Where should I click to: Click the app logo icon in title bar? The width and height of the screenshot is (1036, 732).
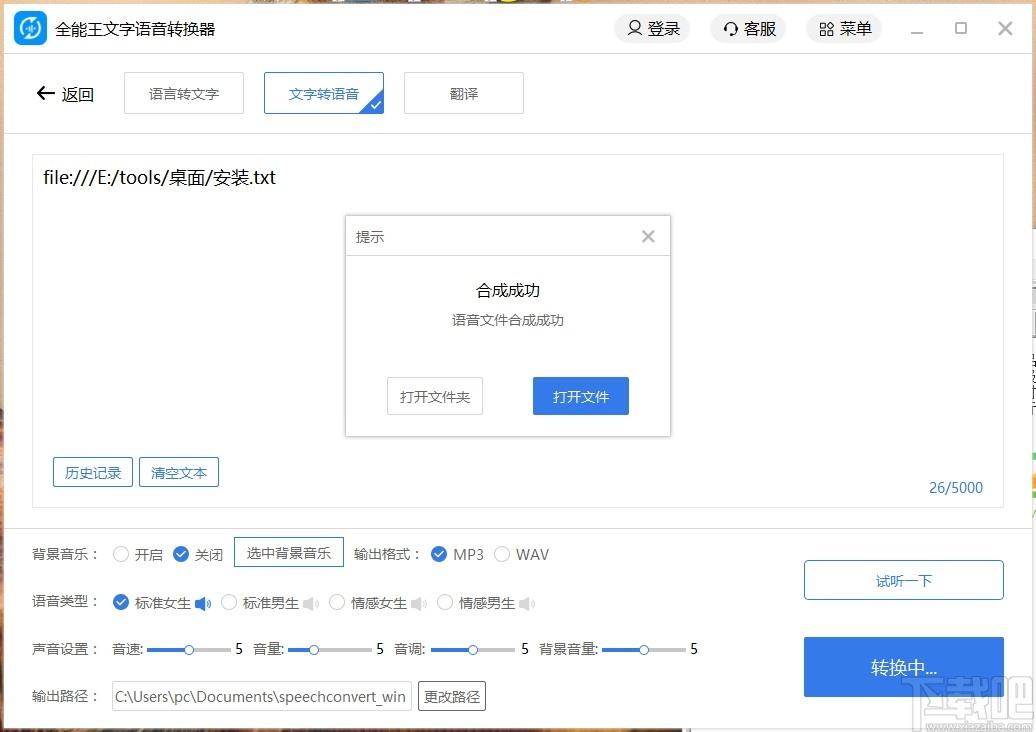click(30, 28)
